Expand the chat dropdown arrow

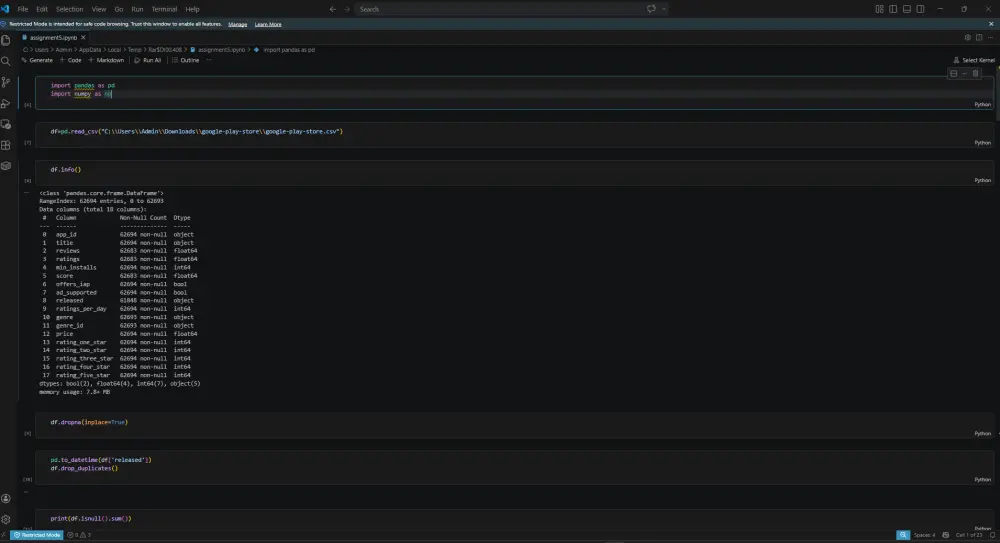pyautogui.click(x=664, y=9)
